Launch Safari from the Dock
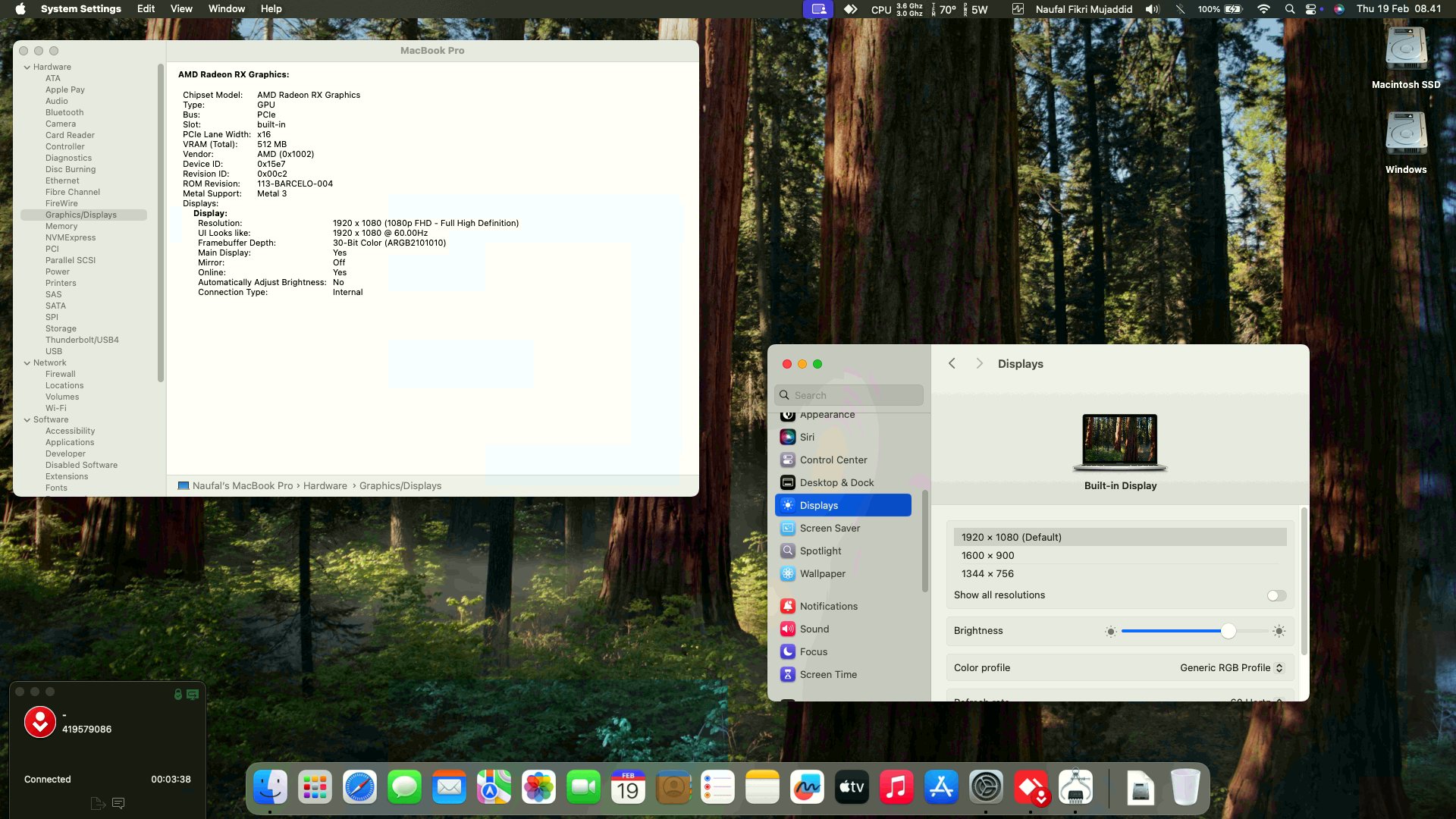The width and height of the screenshot is (1456, 819). 359,788
